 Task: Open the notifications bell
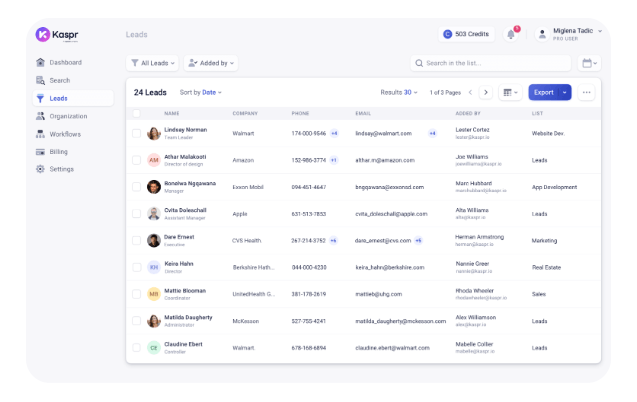pyautogui.click(x=511, y=35)
